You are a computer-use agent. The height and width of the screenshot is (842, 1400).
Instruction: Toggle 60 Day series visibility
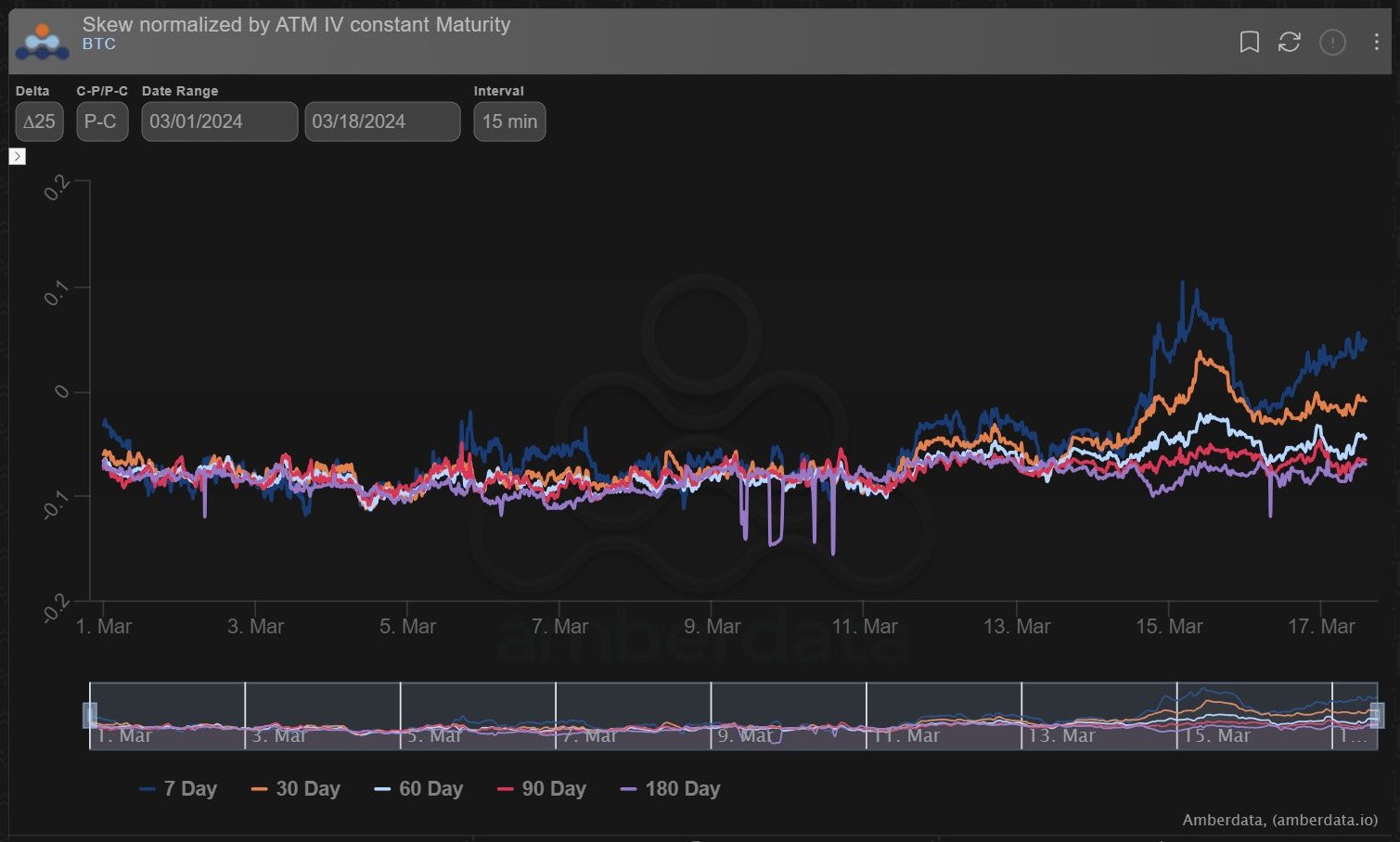click(x=418, y=789)
